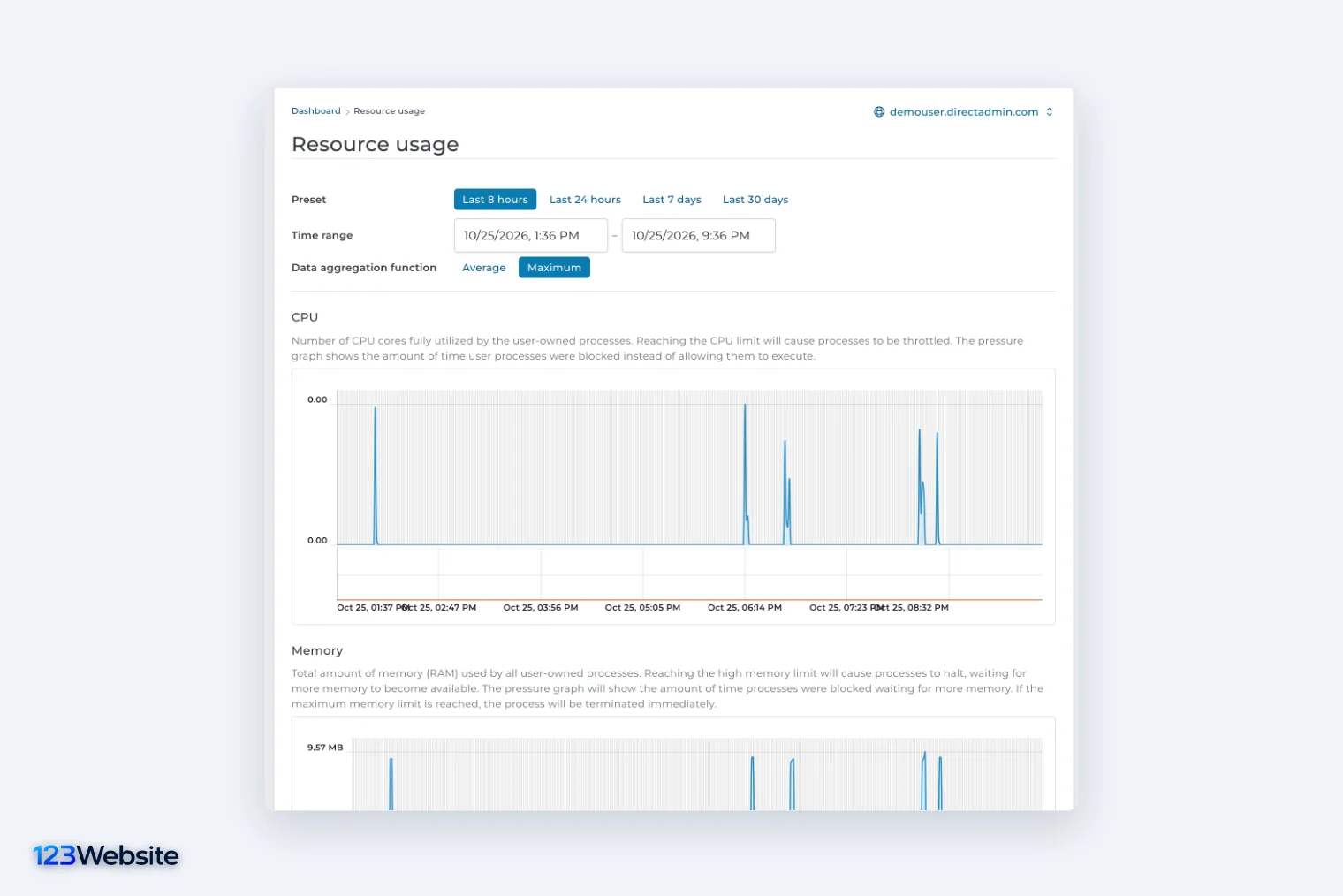Viewport: 1343px width, 896px height.
Task: Select the Last 24 hours preset
Action: coord(585,200)
